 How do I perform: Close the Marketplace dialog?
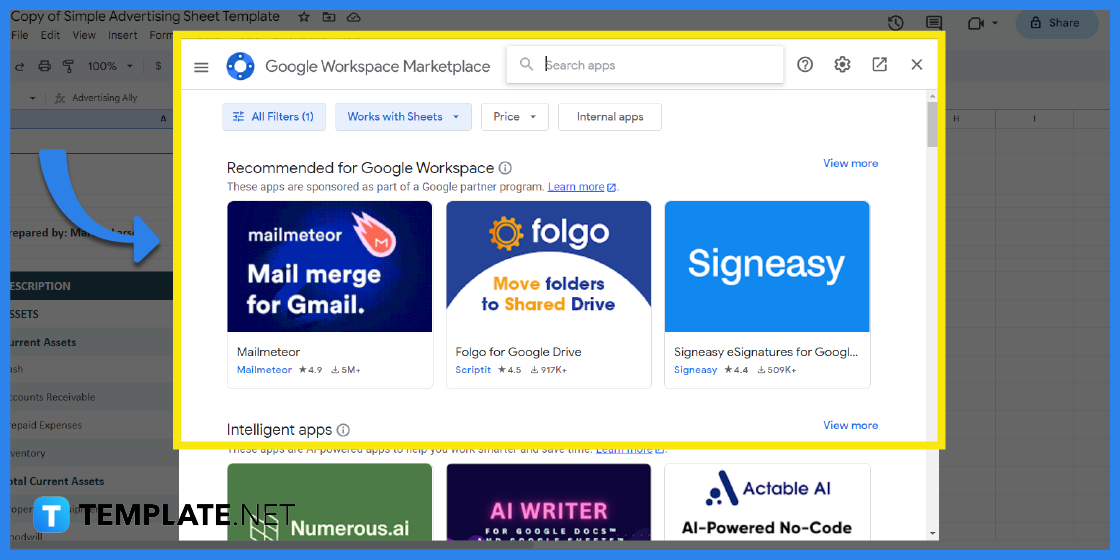pyautogui.click(x=916, y=65)
